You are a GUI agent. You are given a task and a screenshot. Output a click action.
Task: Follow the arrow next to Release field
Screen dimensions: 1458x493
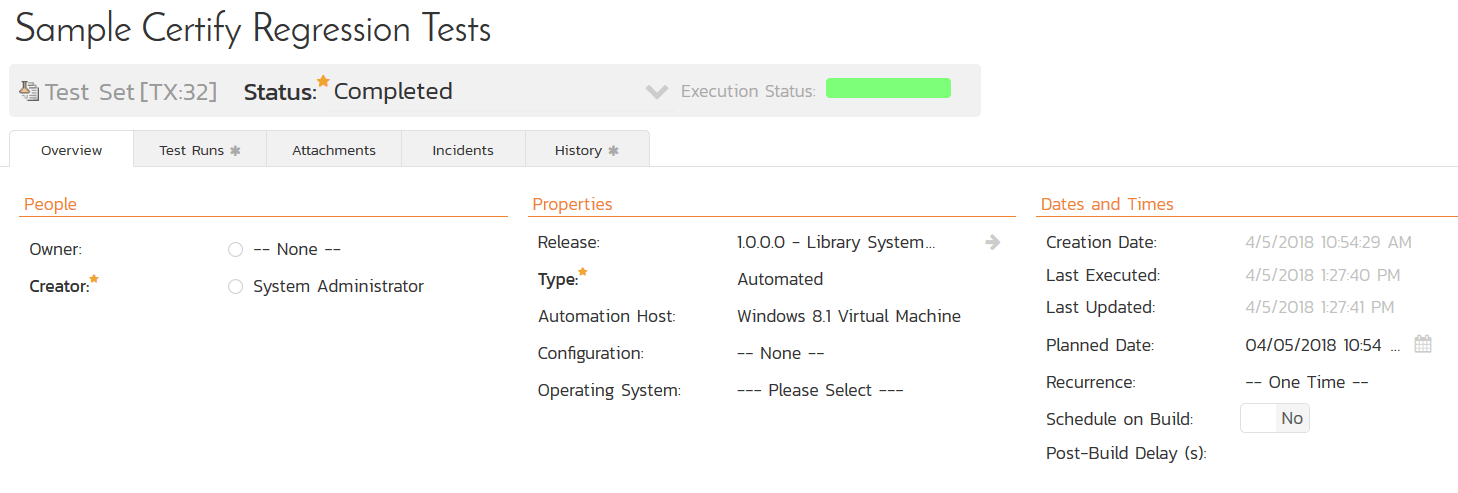[x=992, y=242]
